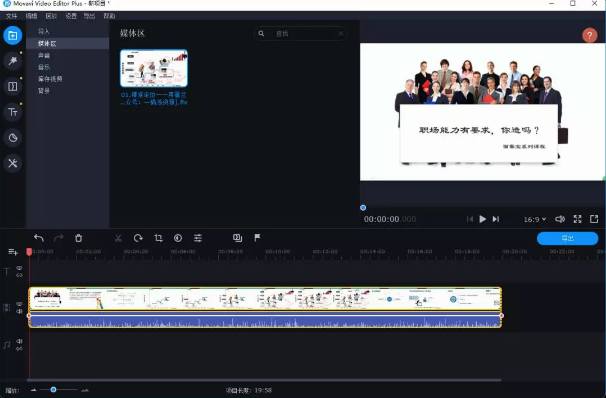Open the 16:9 aspect ratio dropdown
The height and width of the screenshot is (398, 606).
pos(535,219)
